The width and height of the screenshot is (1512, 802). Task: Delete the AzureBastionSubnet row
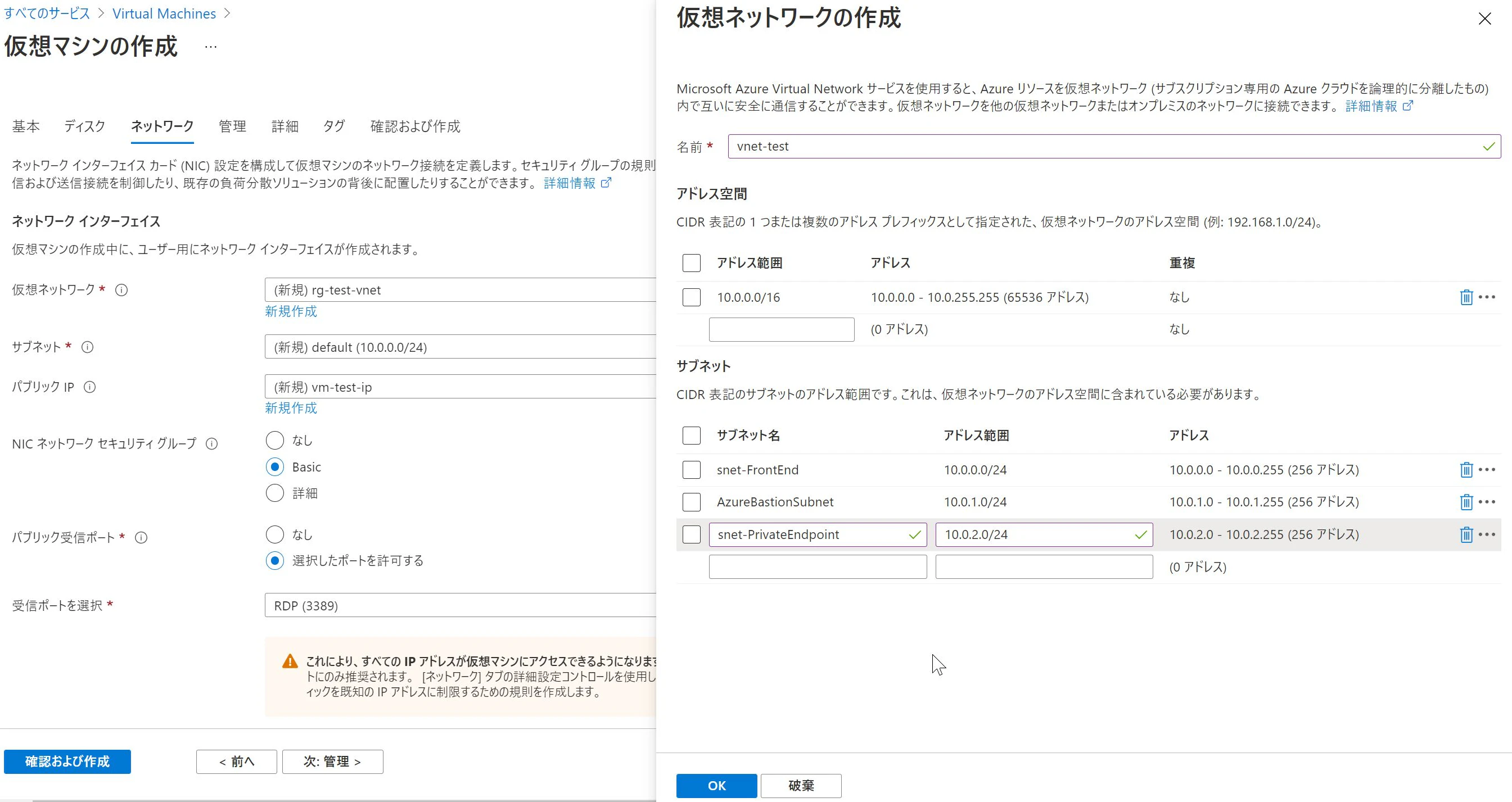coord(1466,502)
